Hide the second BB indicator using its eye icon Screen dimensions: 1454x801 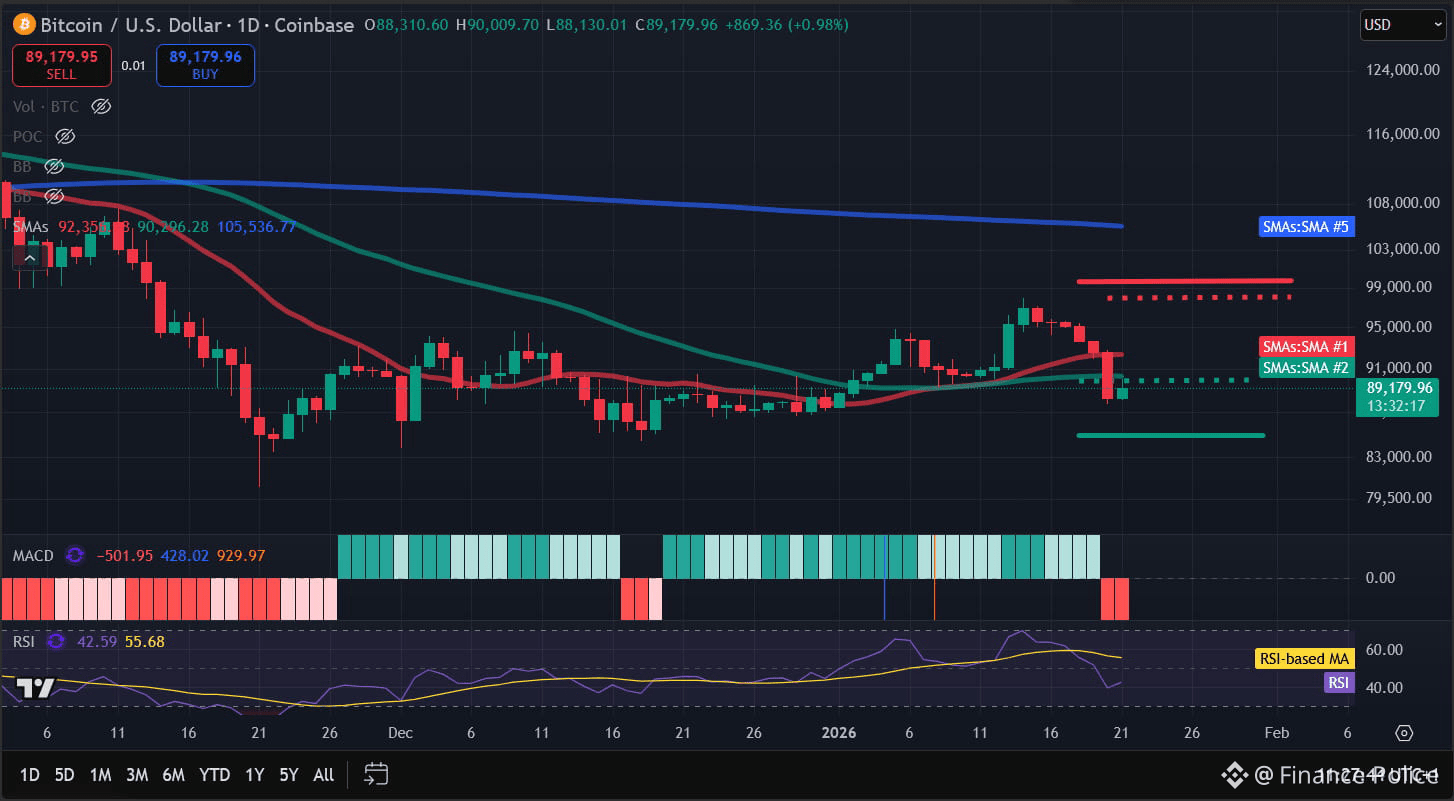pyautogui.click(x=54, y=196)
